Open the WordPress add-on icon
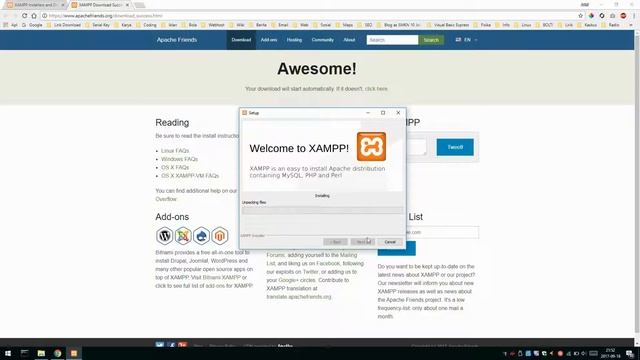This screenshot has height=360, width=640. click(164, 236)
